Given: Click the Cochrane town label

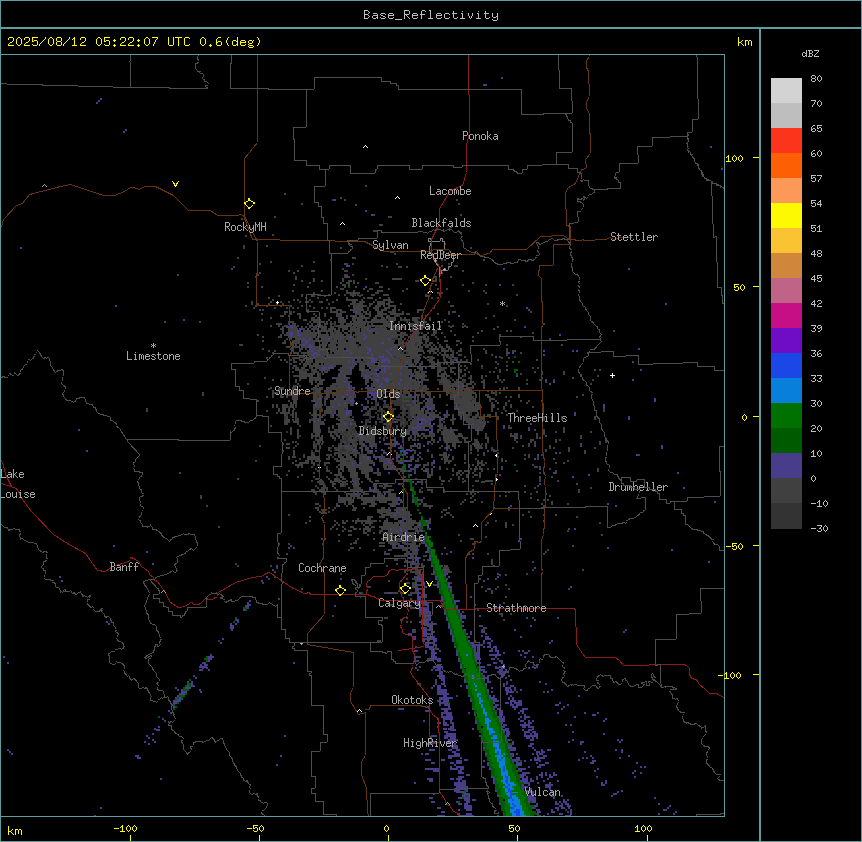Looking at the screenshot, I should (322, 568).
